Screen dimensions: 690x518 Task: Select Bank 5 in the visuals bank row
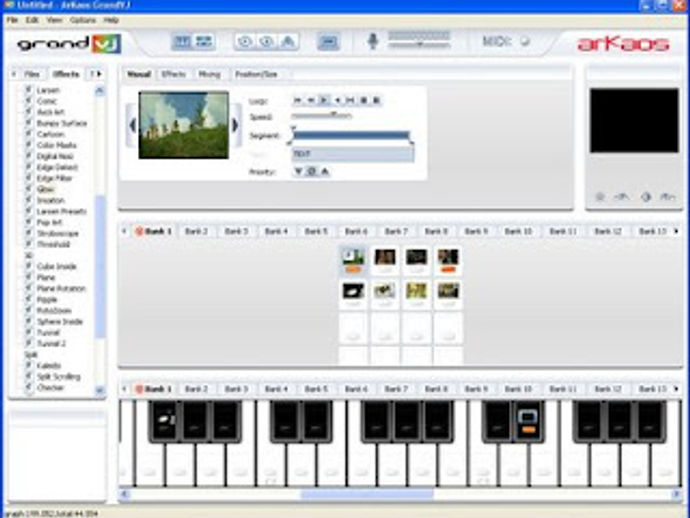pos(316,231)
